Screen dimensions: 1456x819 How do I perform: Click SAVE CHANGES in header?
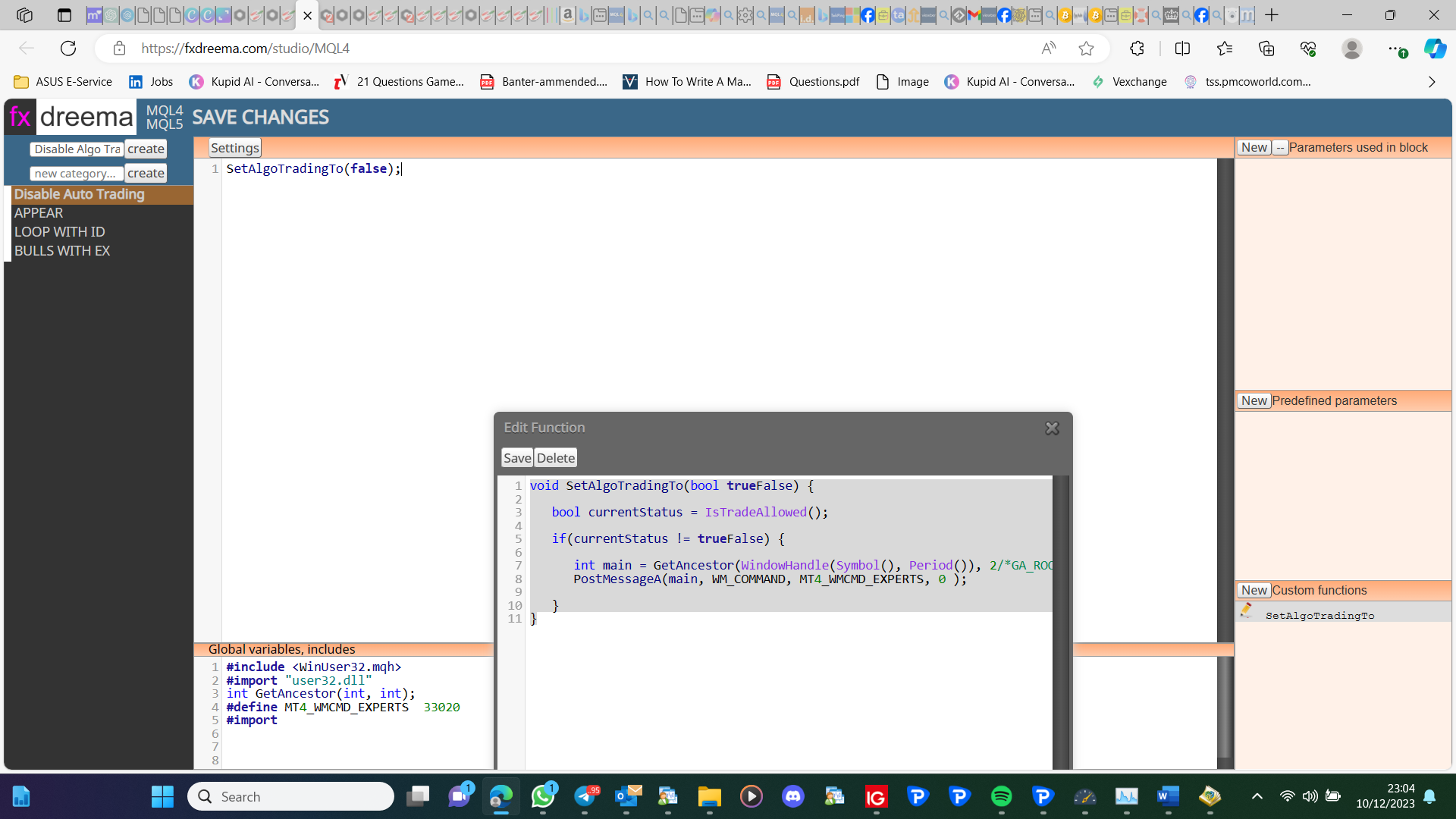tap(260, 118)
